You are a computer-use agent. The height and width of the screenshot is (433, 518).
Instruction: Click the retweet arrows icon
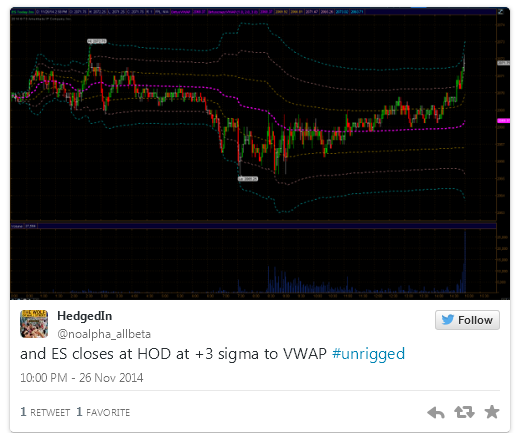pos(464,412)
